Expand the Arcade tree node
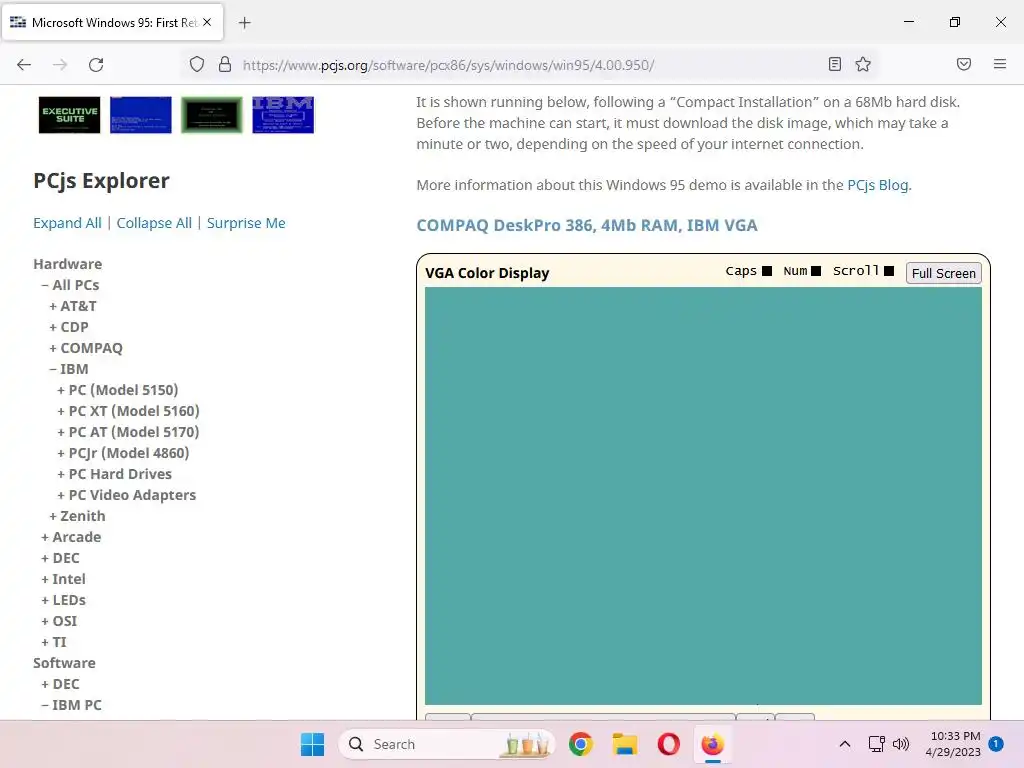 coord(71,537)
